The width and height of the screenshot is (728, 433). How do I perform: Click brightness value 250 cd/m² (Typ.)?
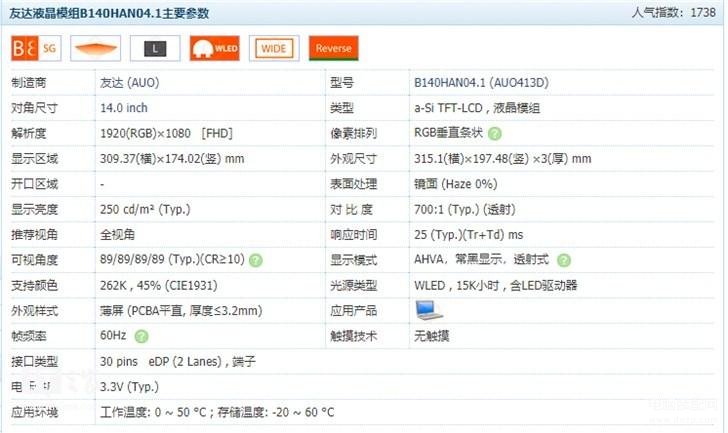point(145,209)
